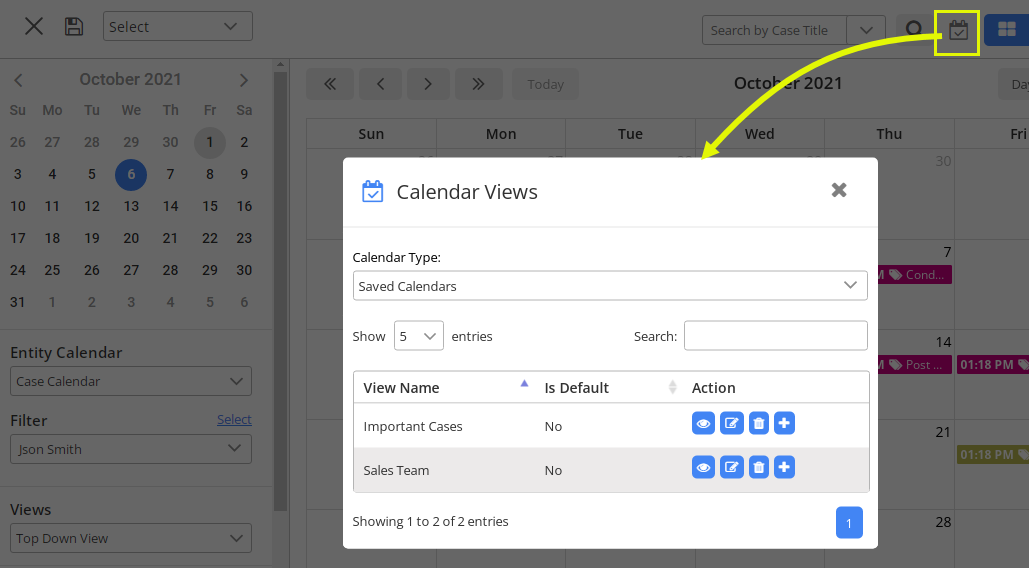Edit the Important Cases view
The image size is (1029, 568).
click(x=732, y=424)
